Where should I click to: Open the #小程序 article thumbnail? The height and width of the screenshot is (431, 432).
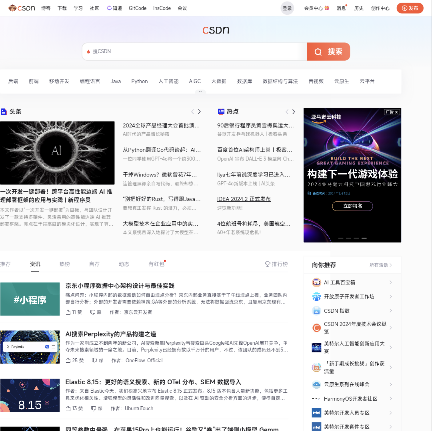pos(30,299)
